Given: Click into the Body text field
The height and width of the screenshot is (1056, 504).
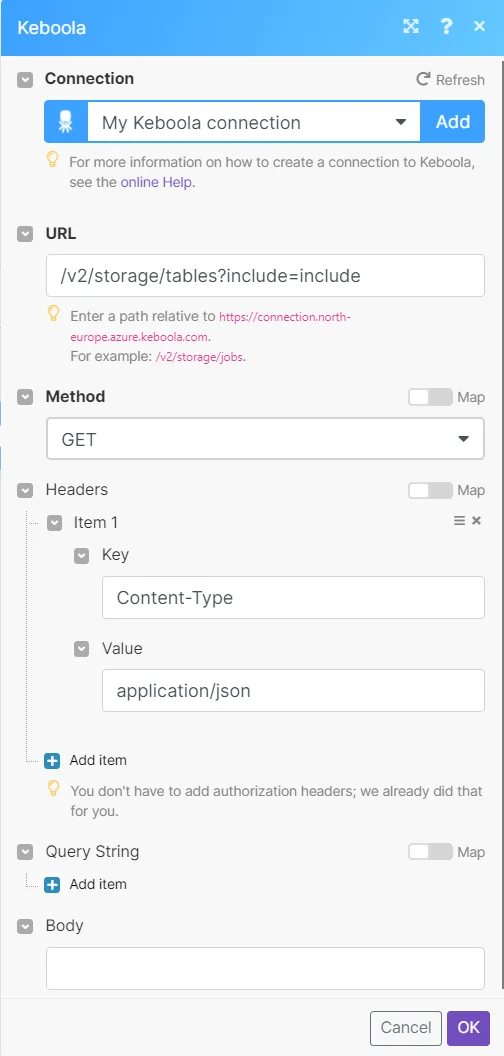Looking at the screenshot, I should [x=265, y=968].
